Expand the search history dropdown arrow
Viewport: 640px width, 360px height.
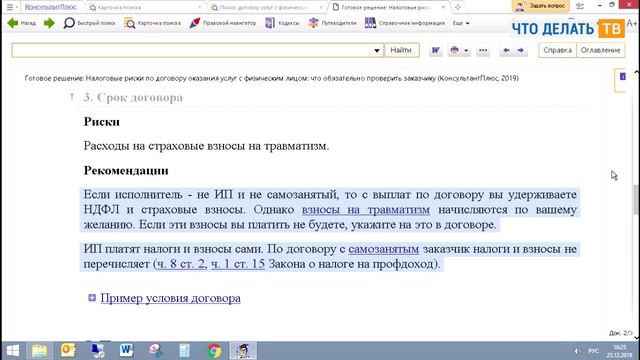coord(377,51)
